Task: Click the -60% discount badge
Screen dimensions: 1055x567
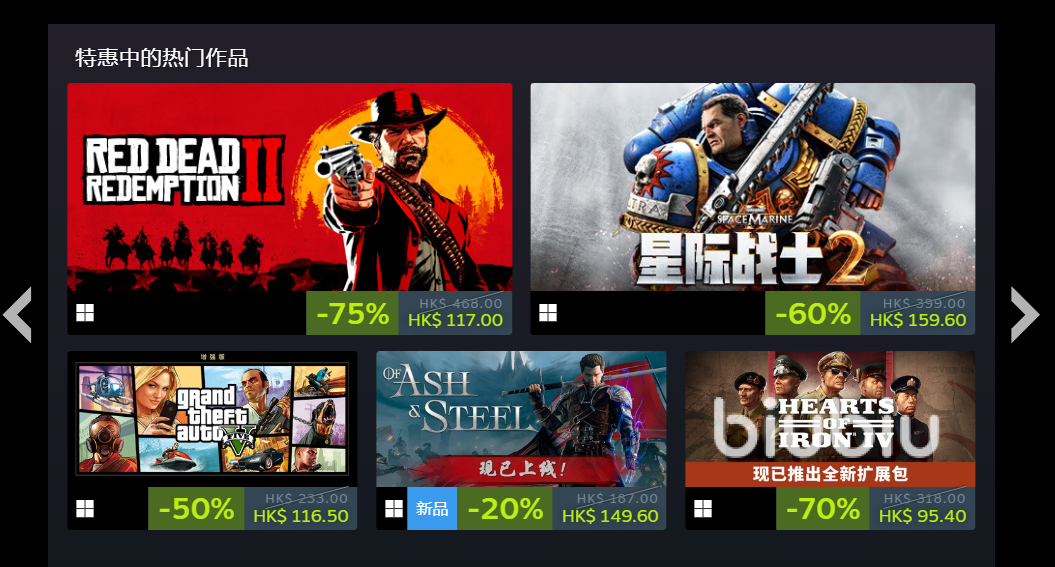Action: 812,313
